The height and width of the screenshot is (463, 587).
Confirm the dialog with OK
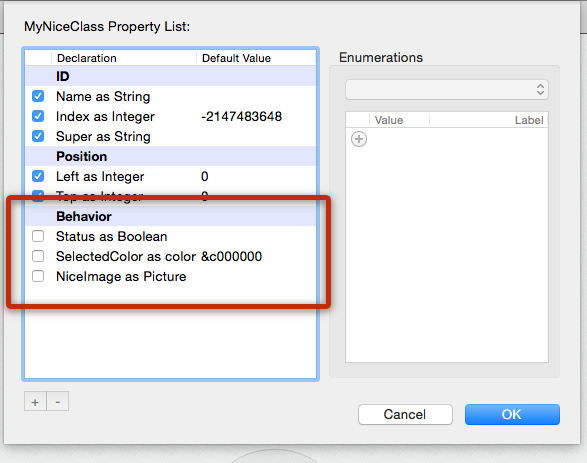point(512,414)
